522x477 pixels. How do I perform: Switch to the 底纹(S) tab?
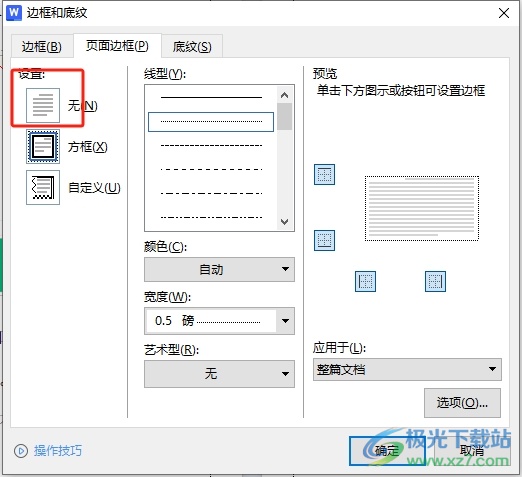(x=192, y=46)
